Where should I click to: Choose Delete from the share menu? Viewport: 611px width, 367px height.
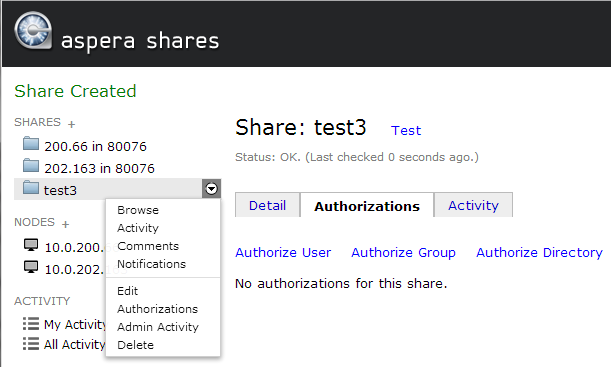135,345
